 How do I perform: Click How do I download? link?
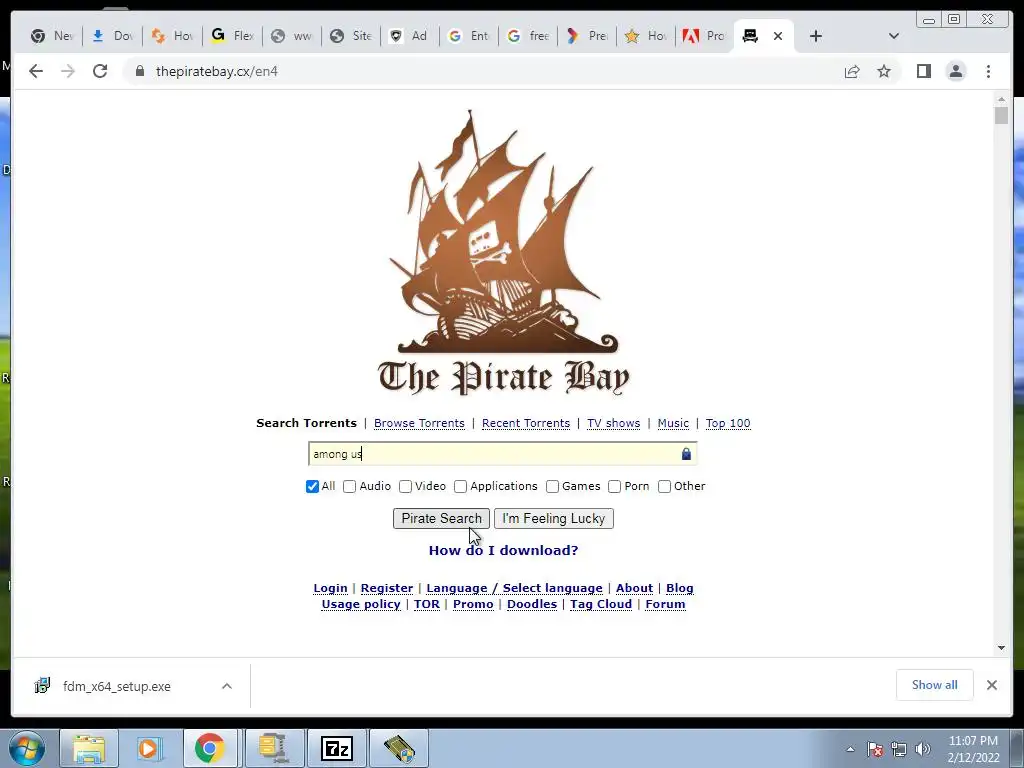504,551
